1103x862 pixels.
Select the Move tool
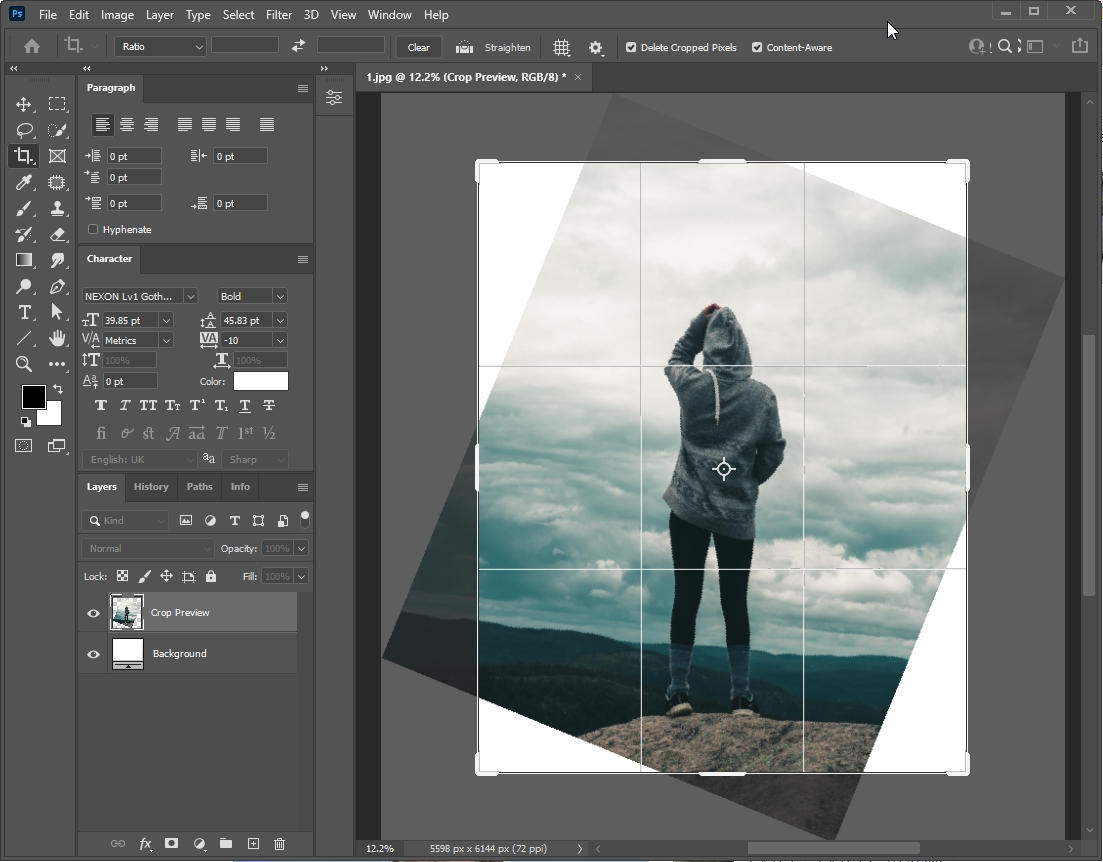[23, 104]
